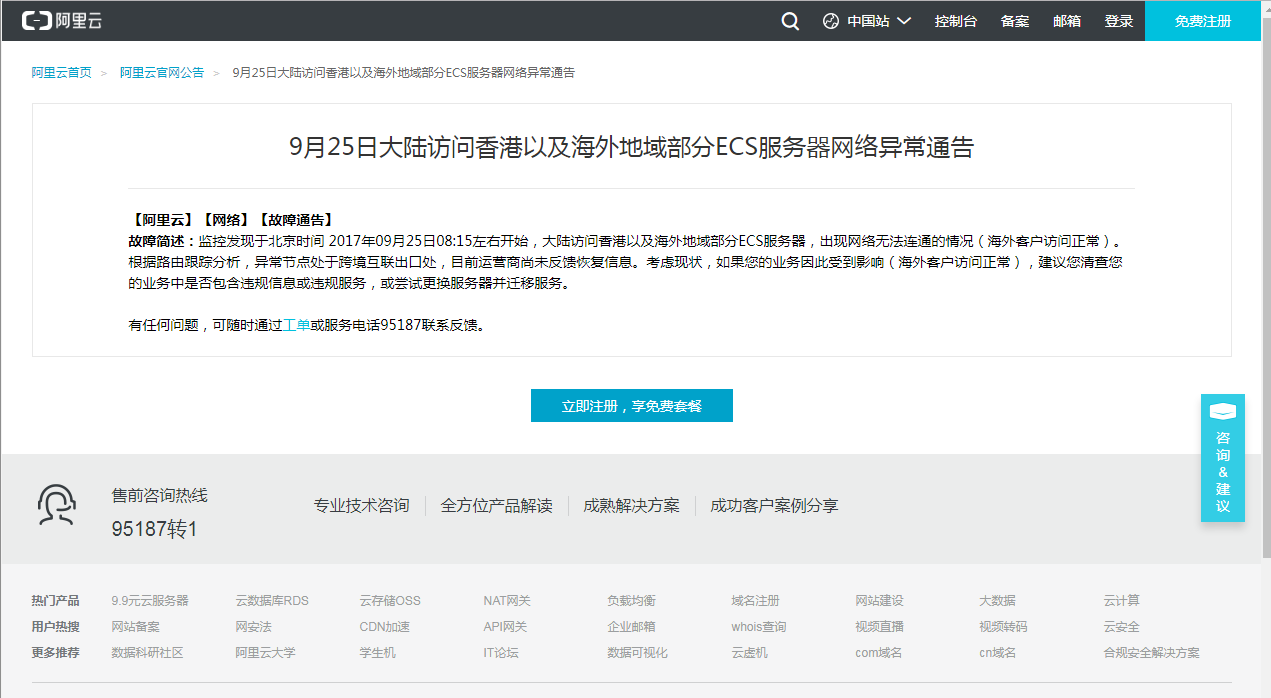
Task: Open 备案 in the top navigation
Action: (1015, 21)
